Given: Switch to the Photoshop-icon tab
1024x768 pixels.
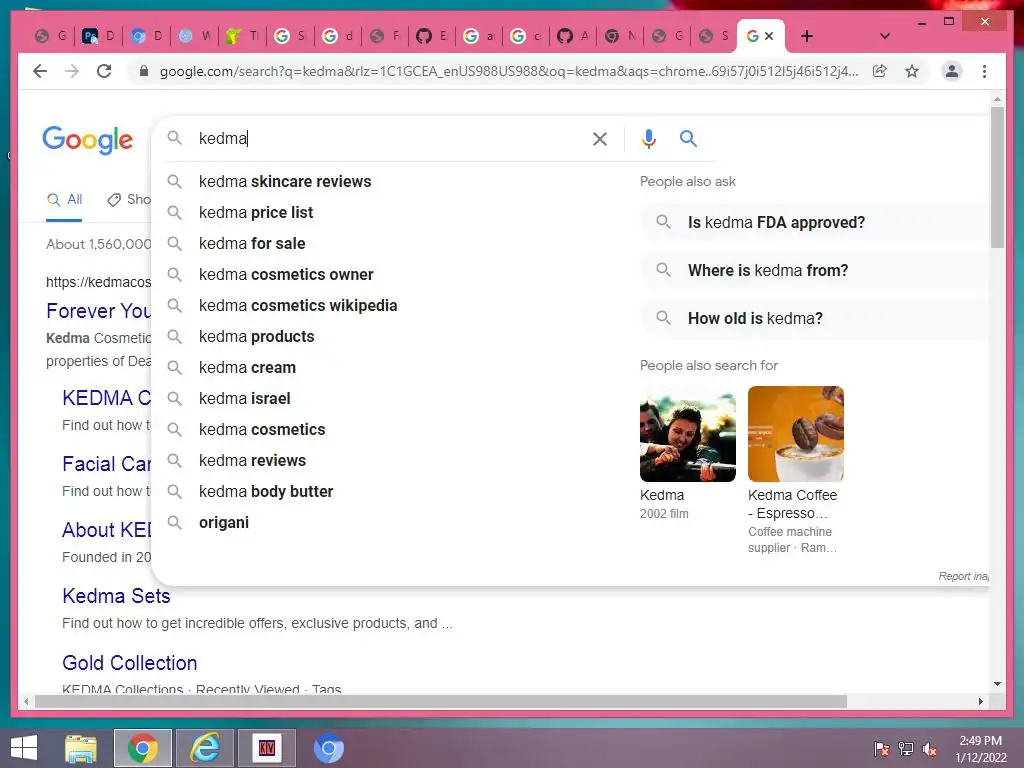Looking at the screenshot, I should (x=98, y=36).
